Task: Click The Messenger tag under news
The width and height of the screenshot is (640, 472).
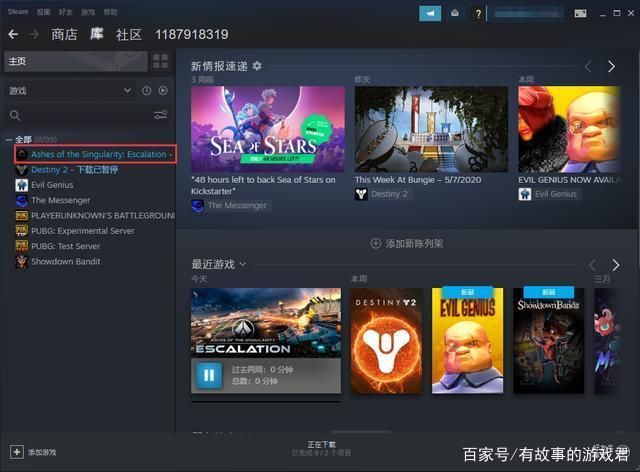Action: pos(237,205)
